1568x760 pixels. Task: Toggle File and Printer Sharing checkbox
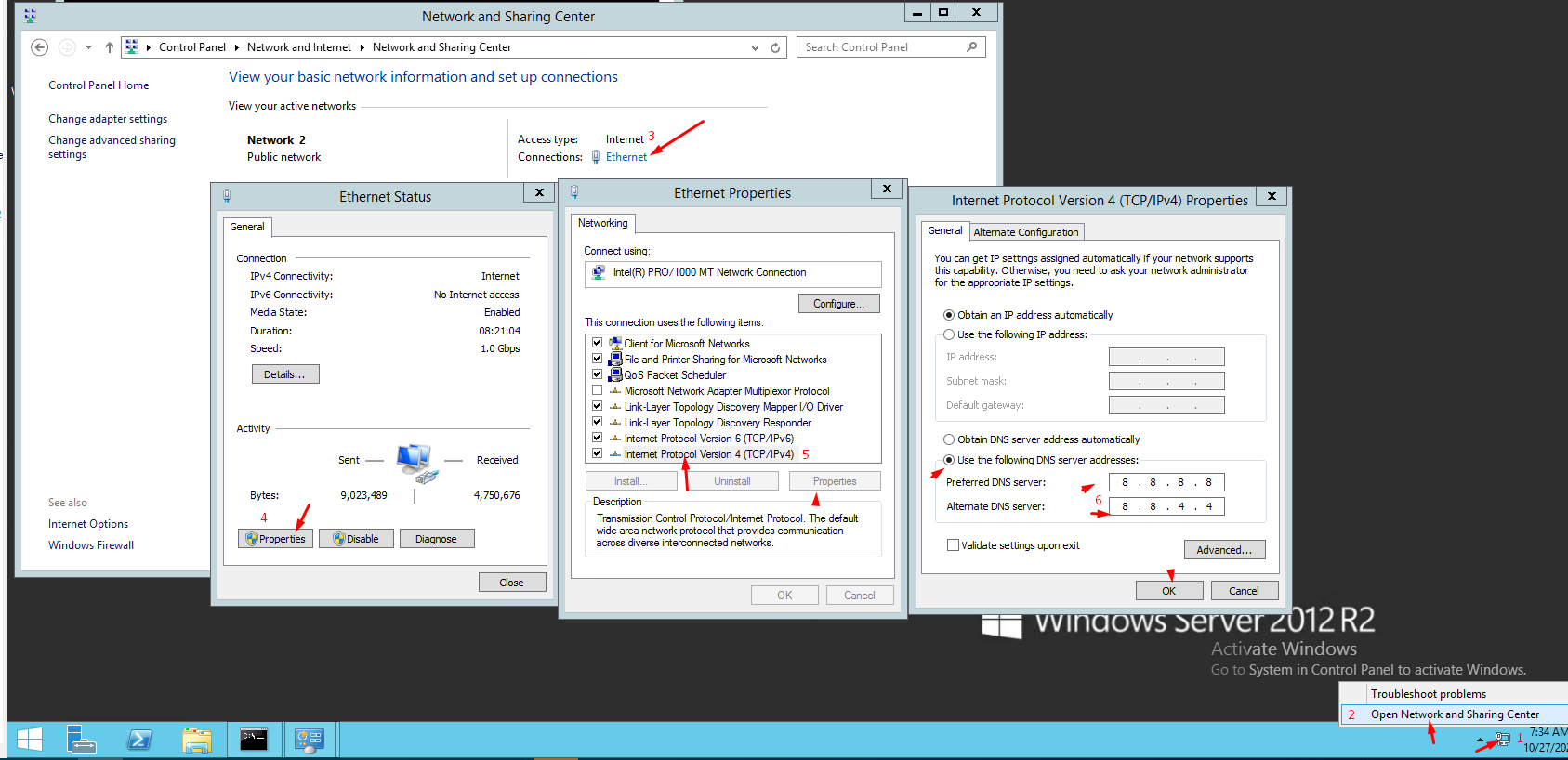(597, 359)
